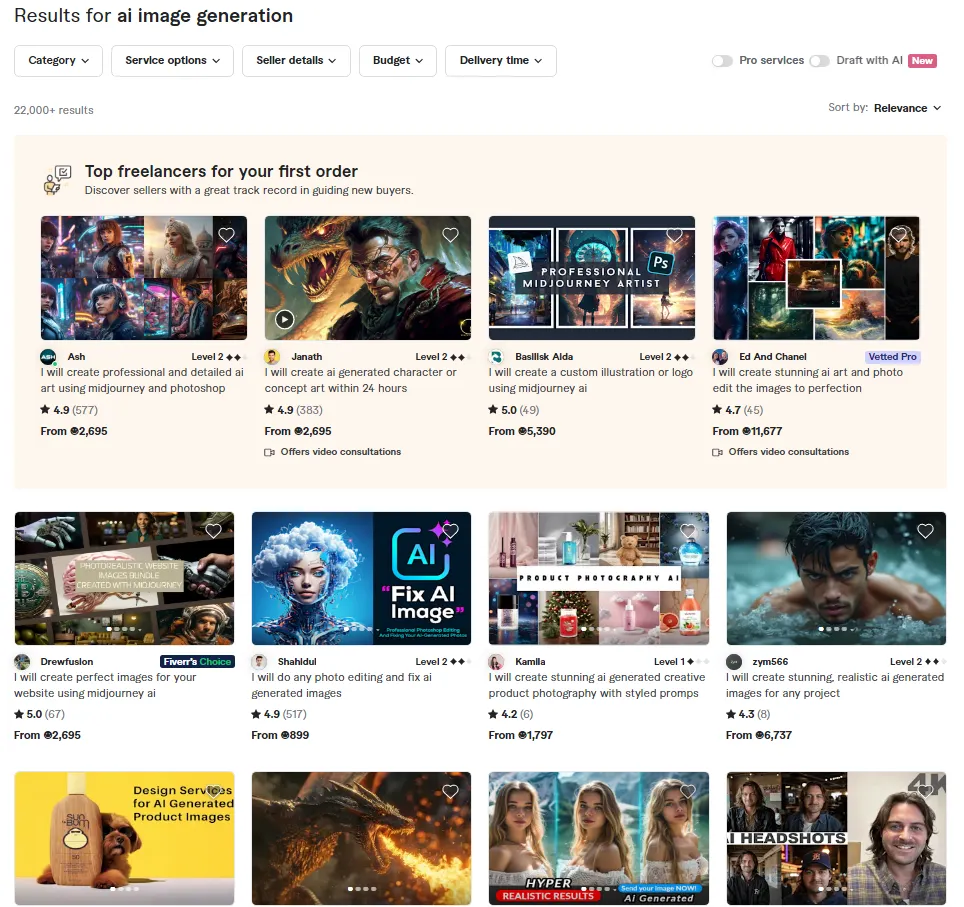Open the AI Headshots gig thumbnail
Viewport: 964px width, 907px height.
click(x=836, y=838)
